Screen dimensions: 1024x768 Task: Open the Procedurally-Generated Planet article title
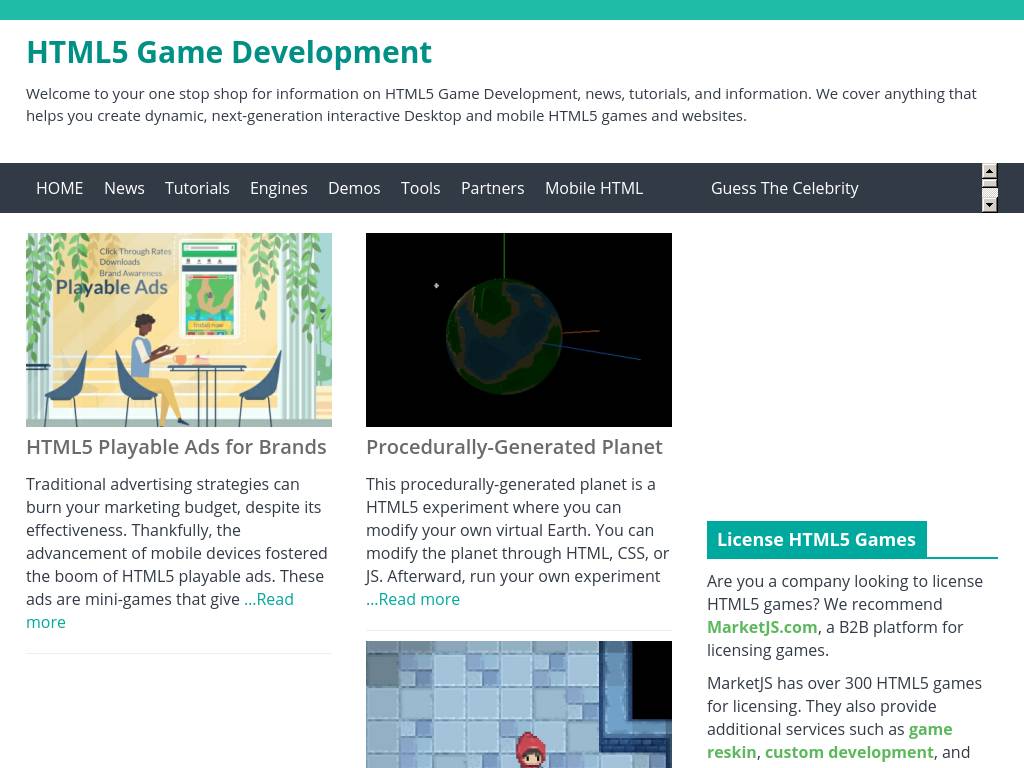pos(514,447)
